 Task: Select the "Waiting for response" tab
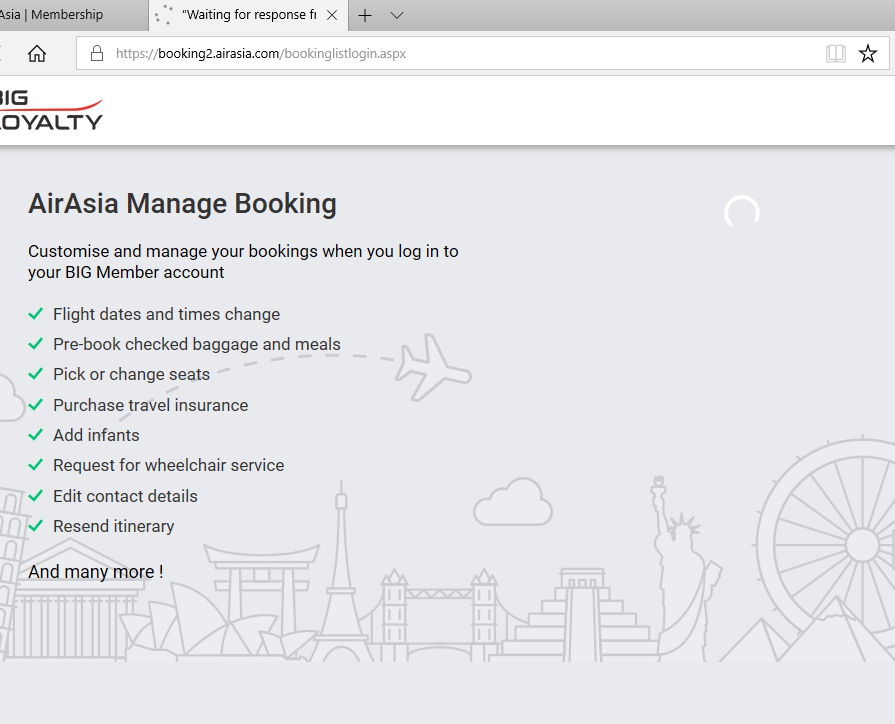249,15
